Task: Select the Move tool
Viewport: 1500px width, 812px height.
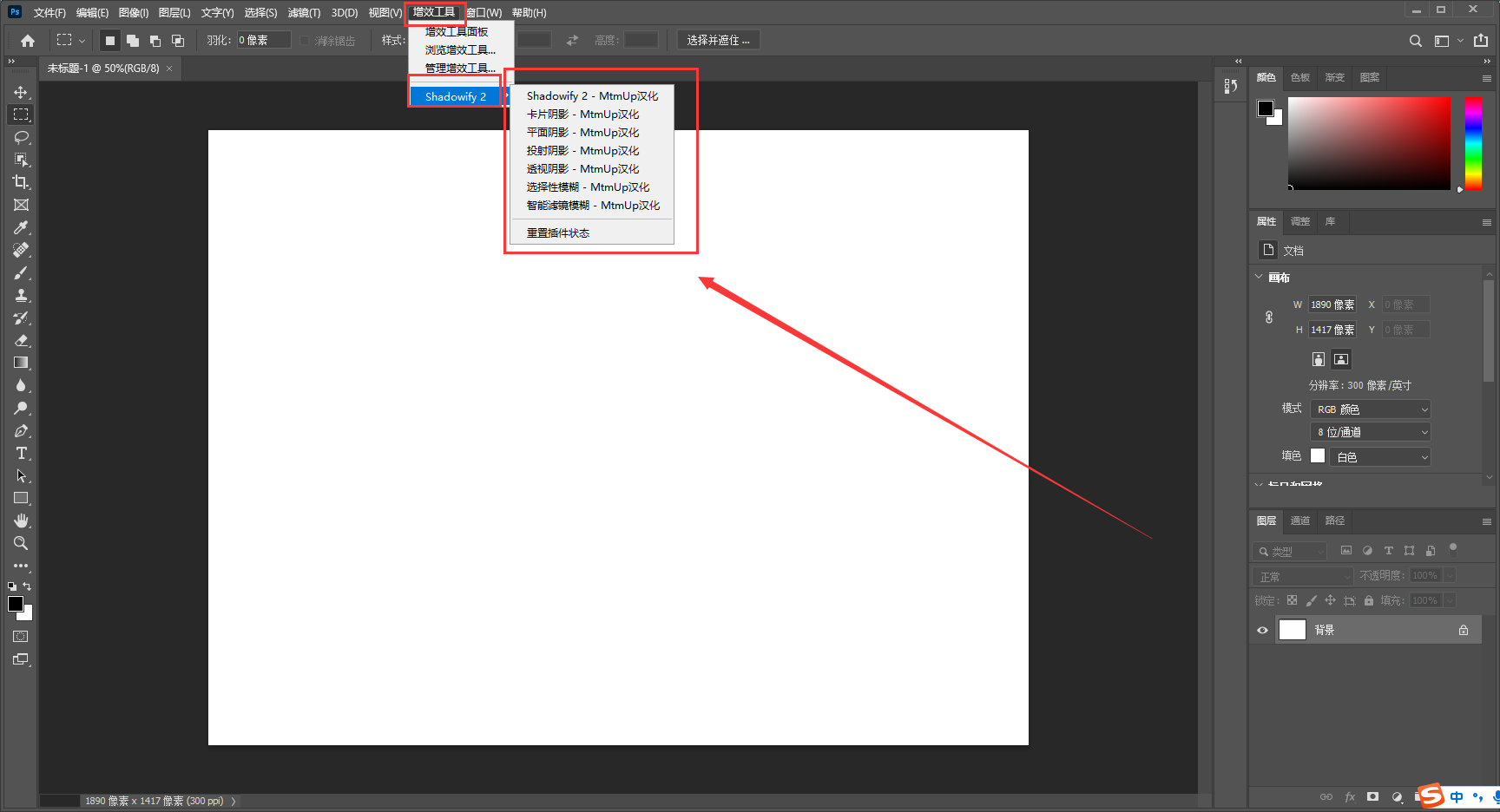Action: (x=21, y=92)
